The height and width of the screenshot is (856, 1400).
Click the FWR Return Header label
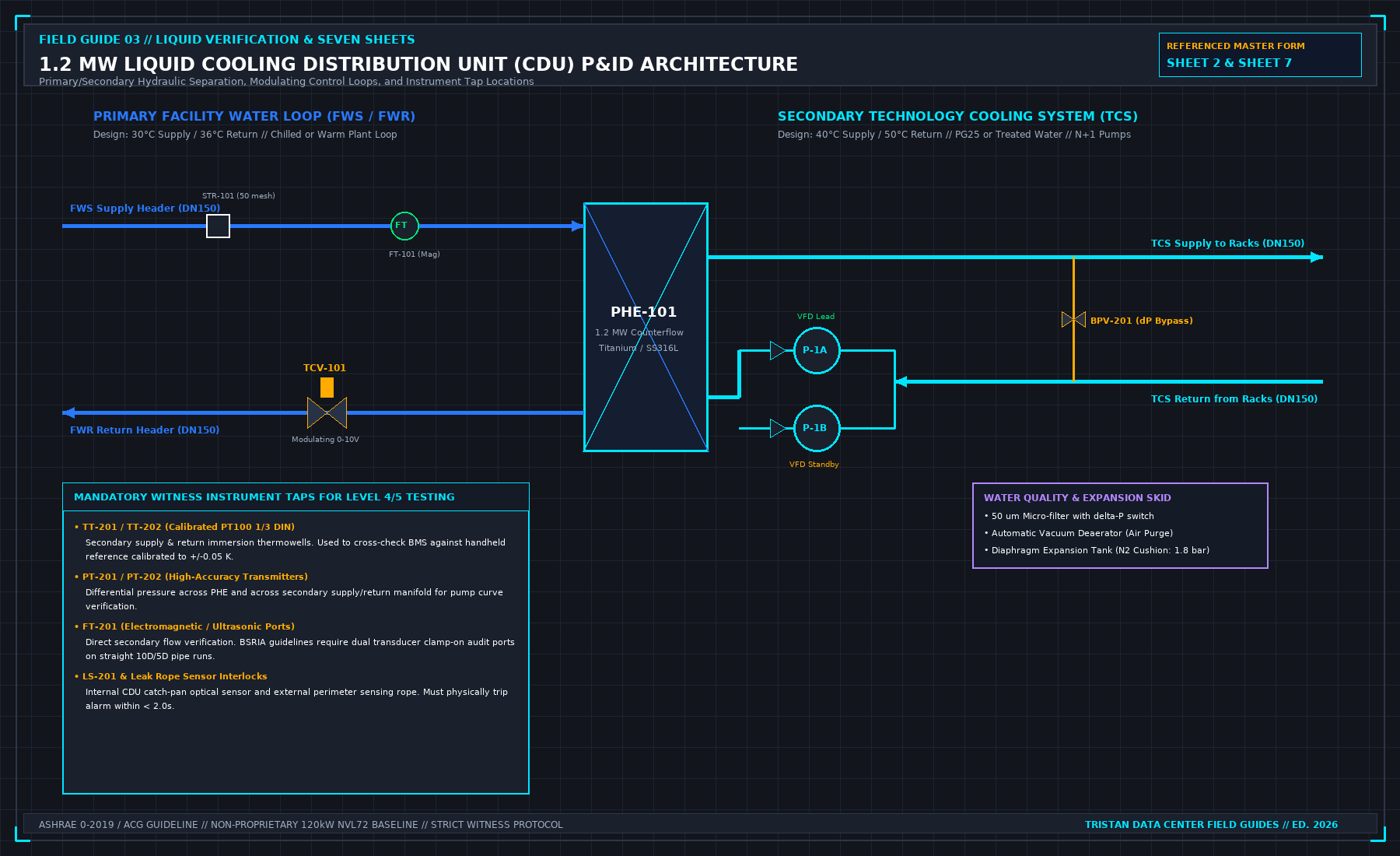pos(145,430)
